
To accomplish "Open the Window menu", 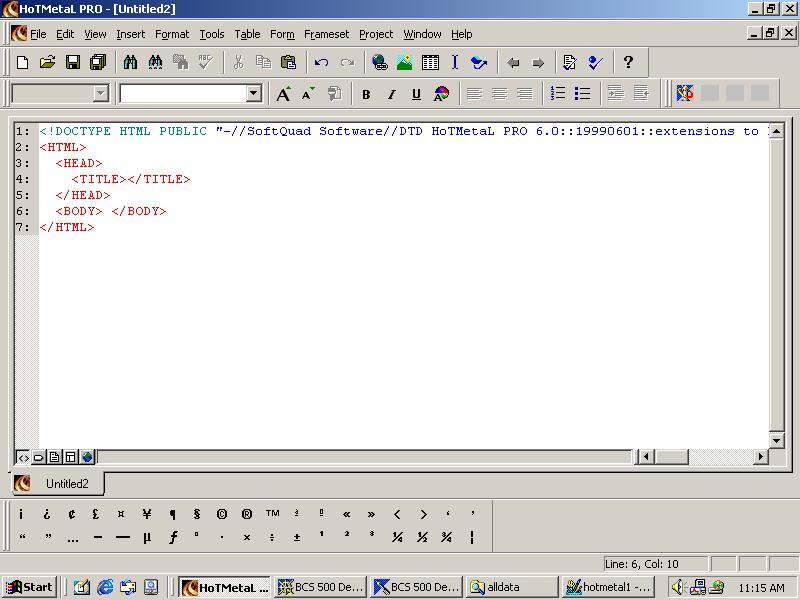I will point(422,34).
